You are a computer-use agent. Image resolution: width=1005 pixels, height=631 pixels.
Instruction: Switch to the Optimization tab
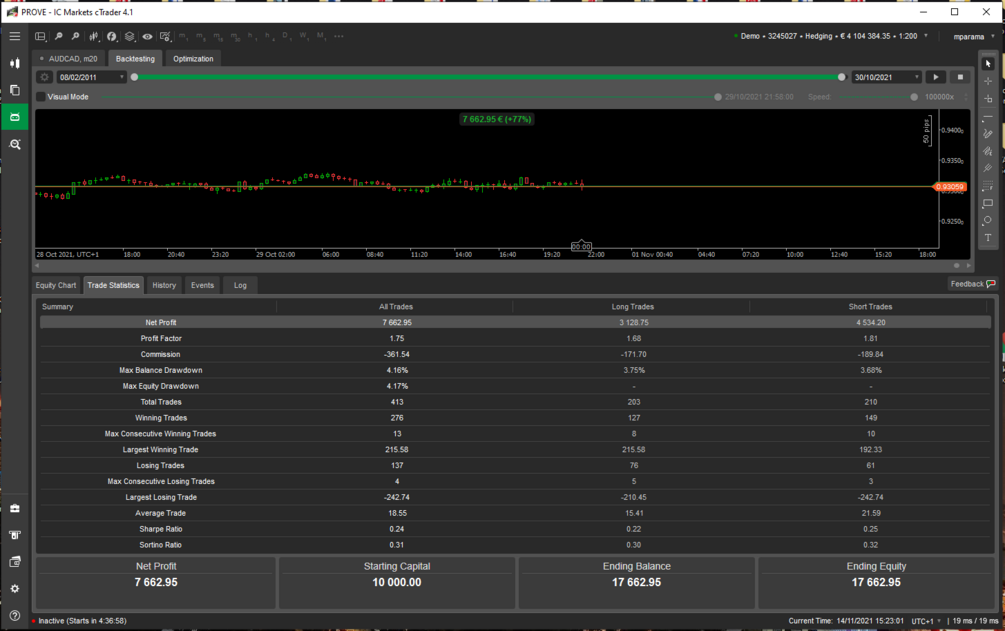(x=193, y=58)
